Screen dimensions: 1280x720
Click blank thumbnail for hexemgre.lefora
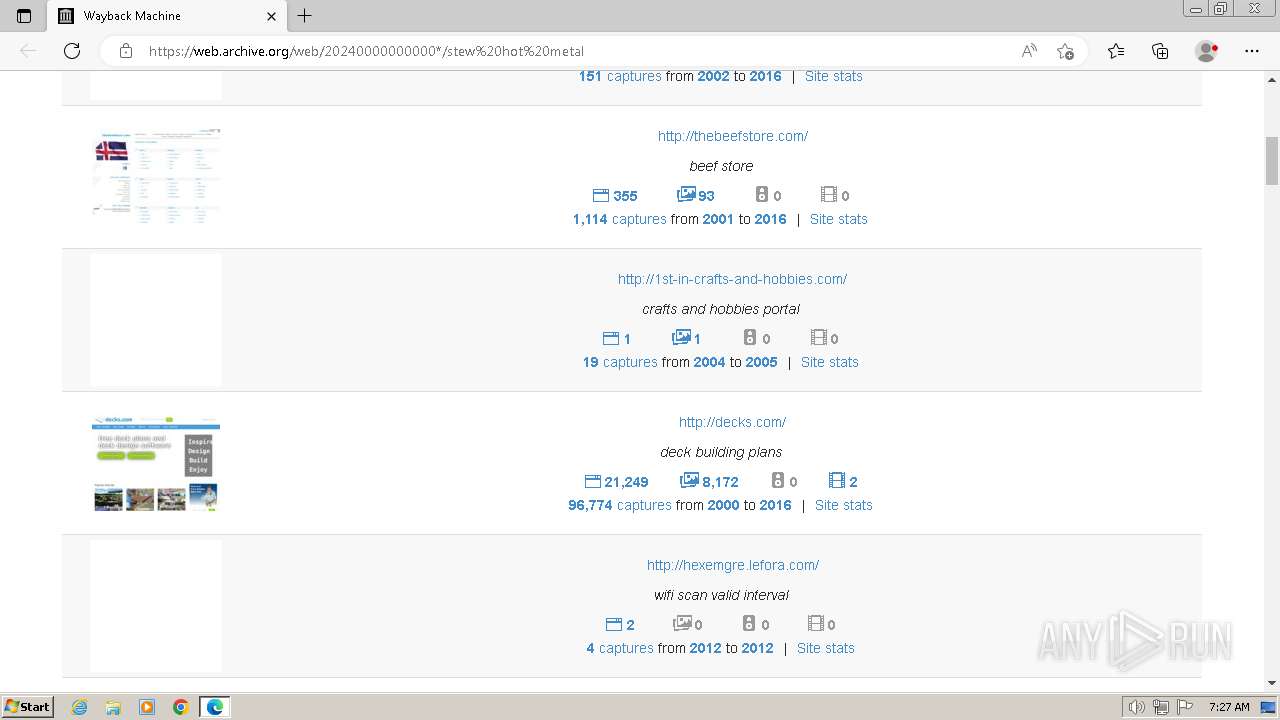(x=156, y=606)
